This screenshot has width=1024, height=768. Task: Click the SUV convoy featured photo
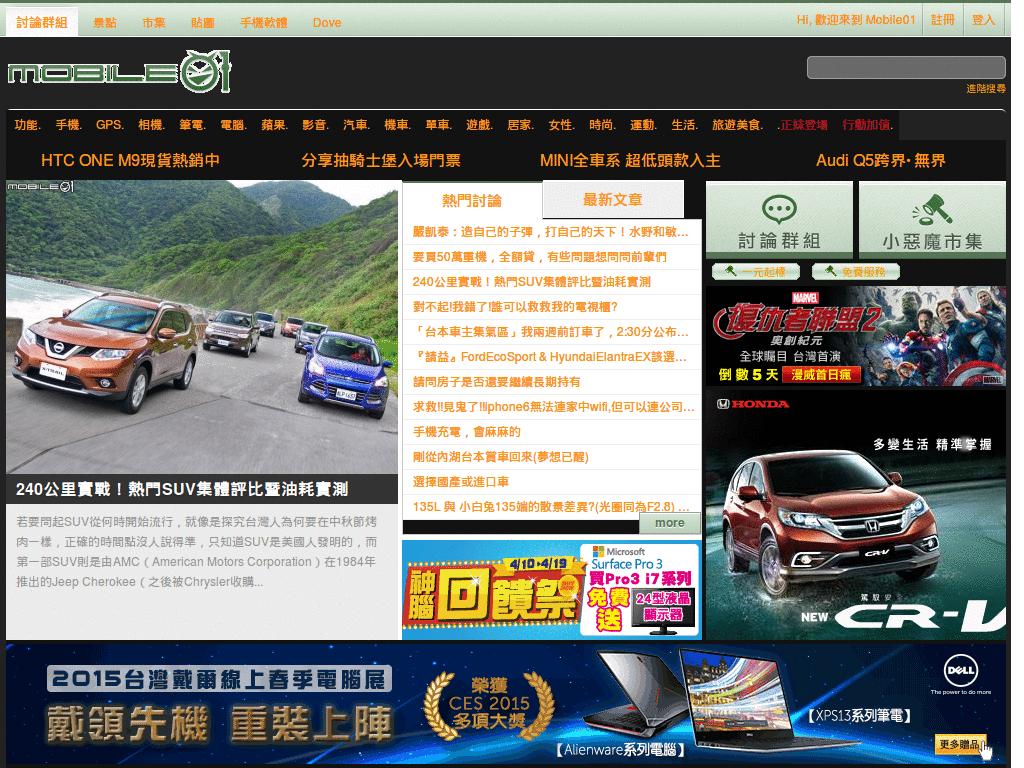(x=202, y=327)
